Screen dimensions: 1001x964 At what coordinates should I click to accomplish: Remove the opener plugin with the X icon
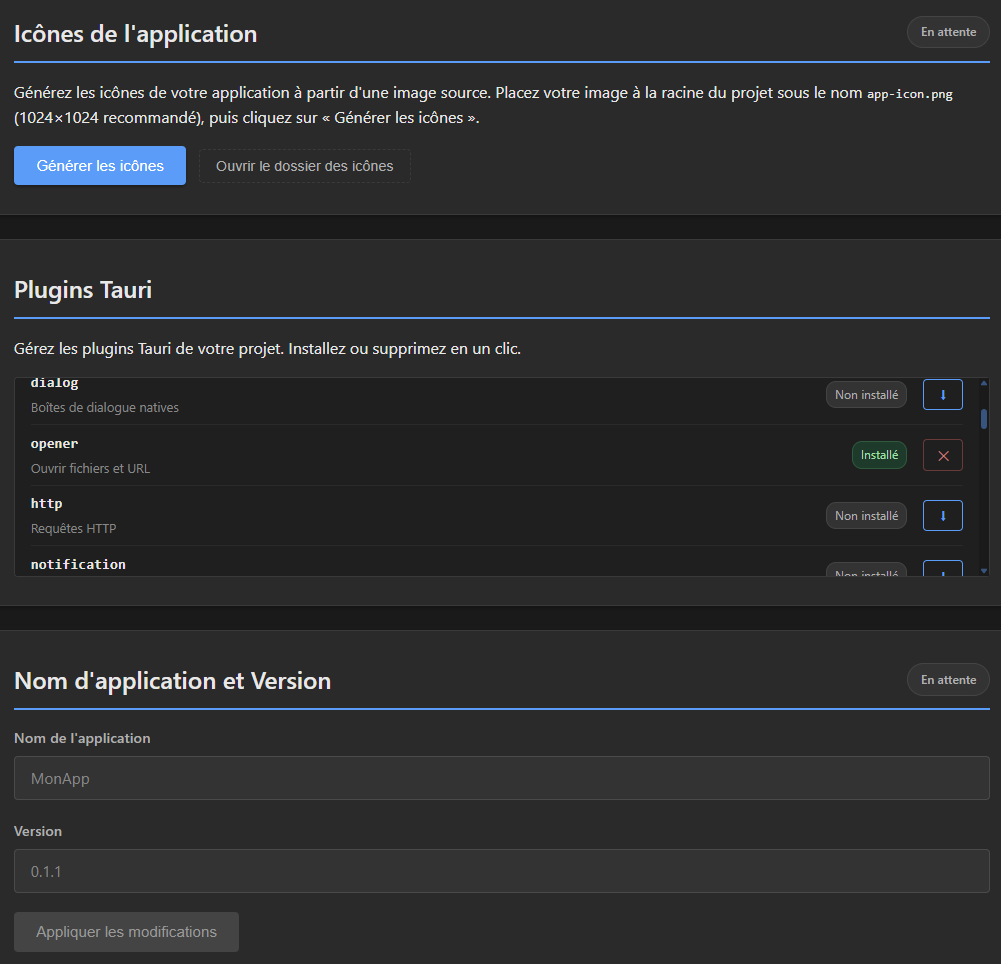tap(942, 455)
